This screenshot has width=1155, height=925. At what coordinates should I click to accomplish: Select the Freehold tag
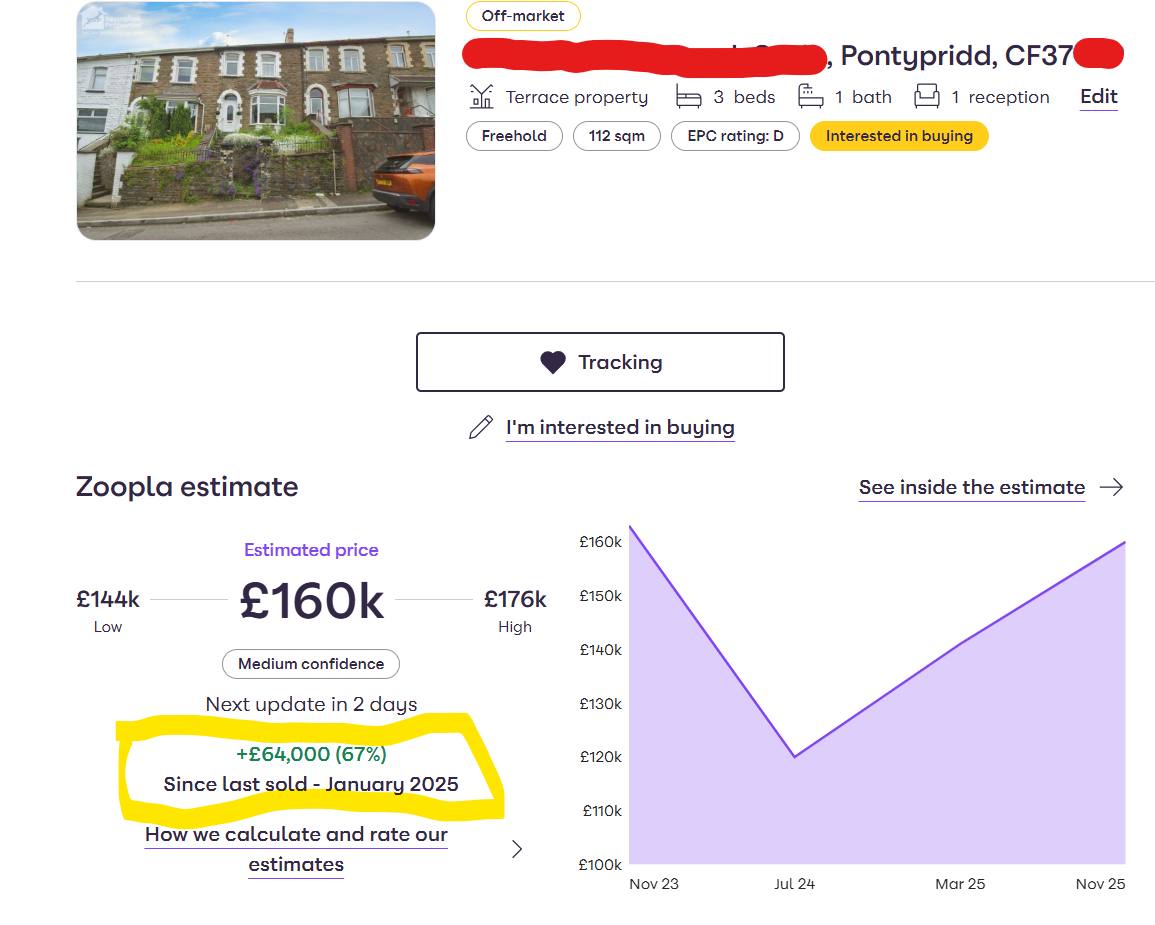514,136
